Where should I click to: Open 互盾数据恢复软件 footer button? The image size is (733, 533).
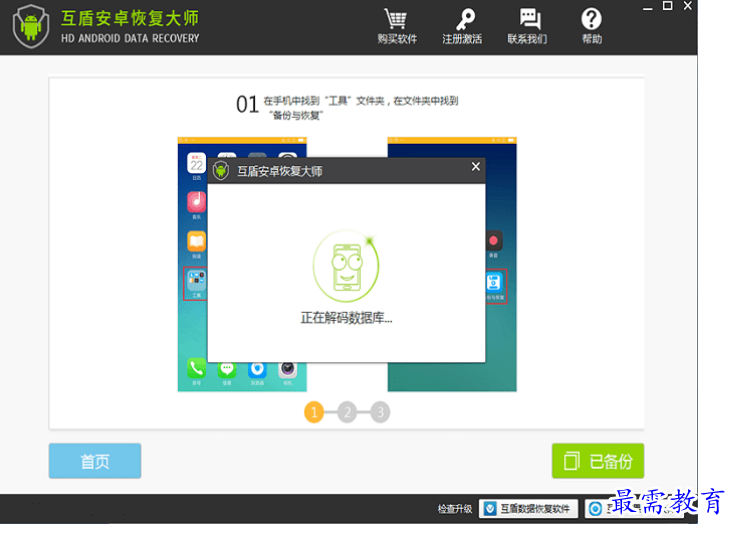528,509
